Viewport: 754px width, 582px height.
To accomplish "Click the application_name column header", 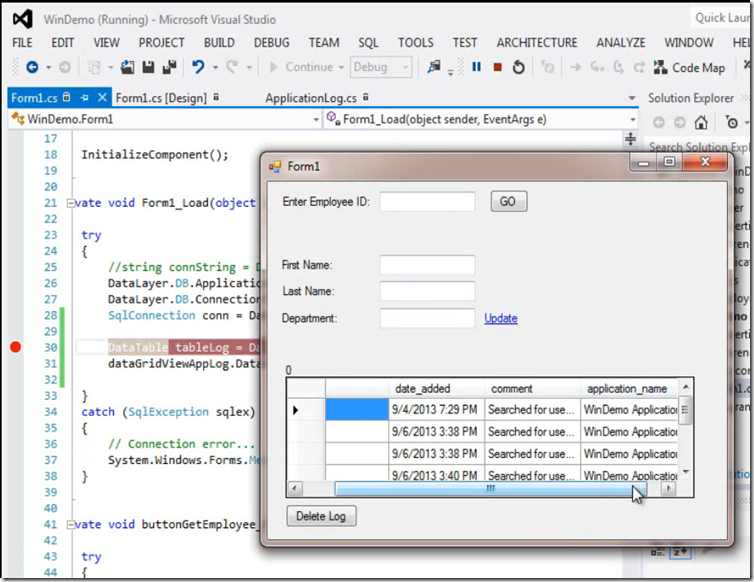I will 629,388.
